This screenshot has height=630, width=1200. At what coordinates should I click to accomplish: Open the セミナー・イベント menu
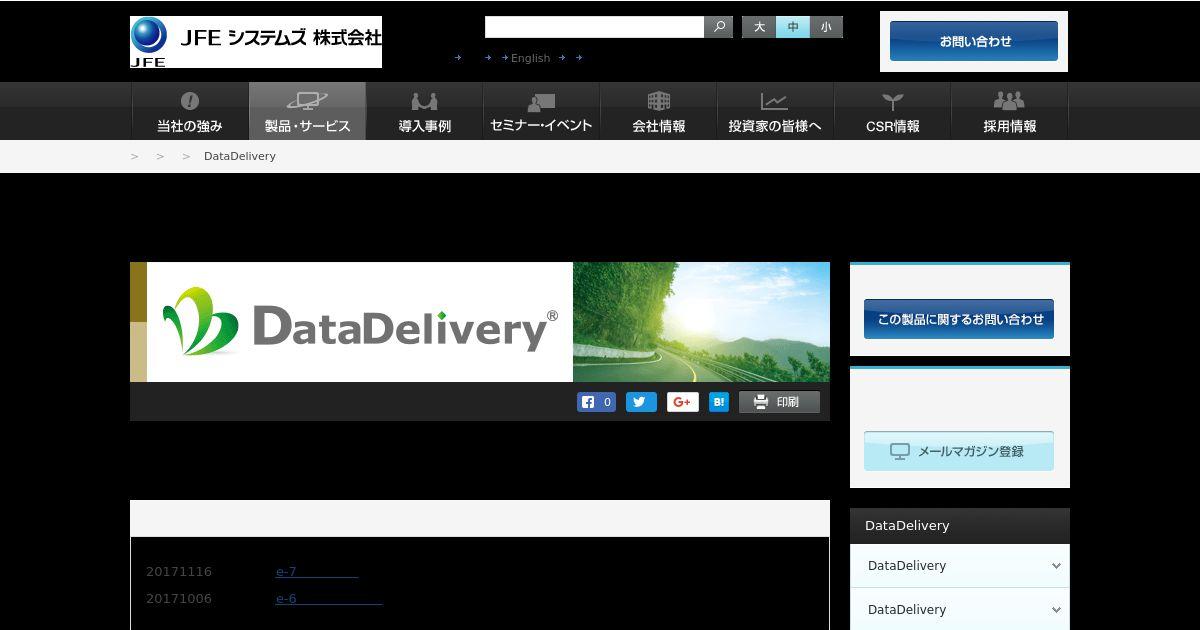click(x=541, y=111)
